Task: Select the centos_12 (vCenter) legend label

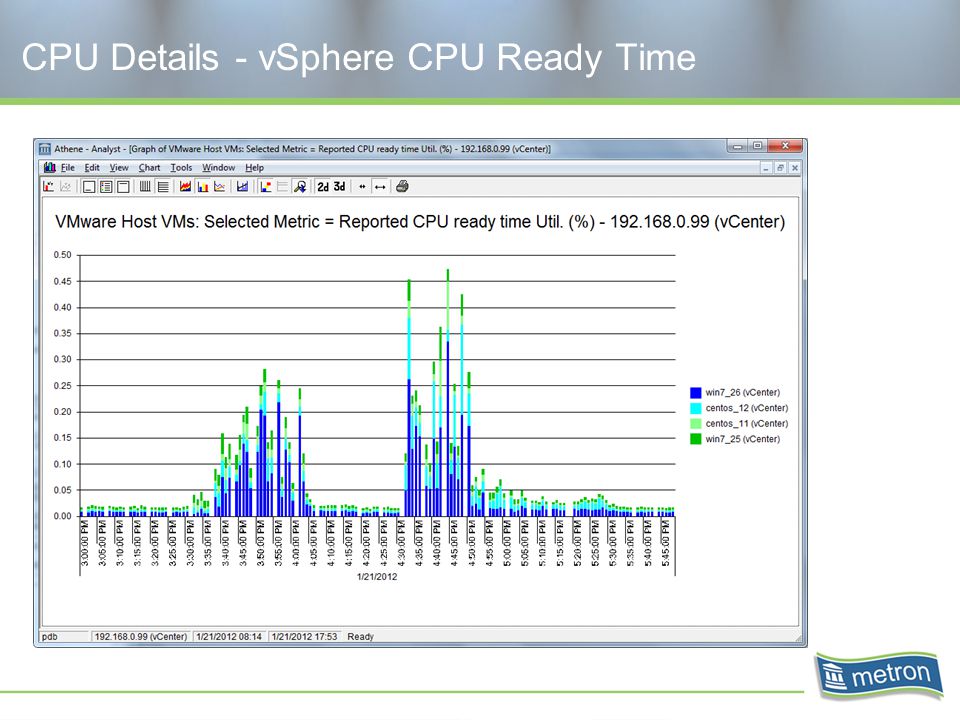Action: (x=746, y=408)
